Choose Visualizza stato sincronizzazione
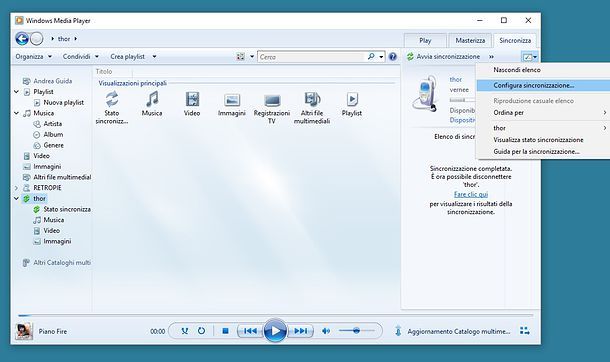Screen dimensions: 610x362 click(x=543, y=140)
